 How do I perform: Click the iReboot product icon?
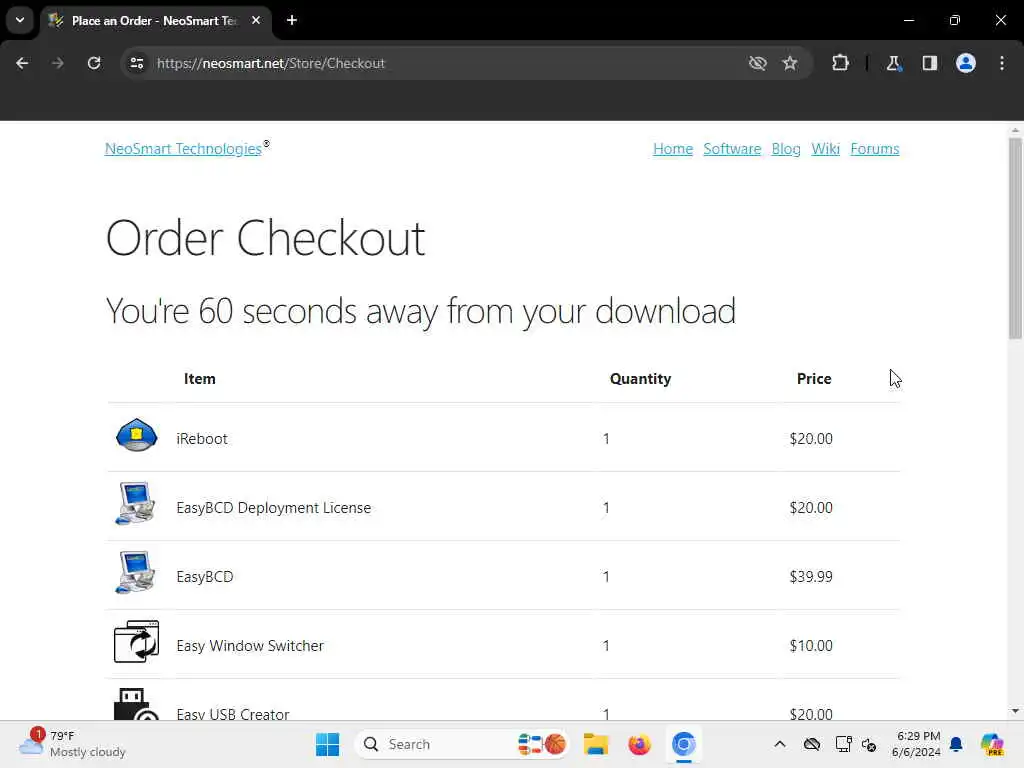tap(136, 436)
